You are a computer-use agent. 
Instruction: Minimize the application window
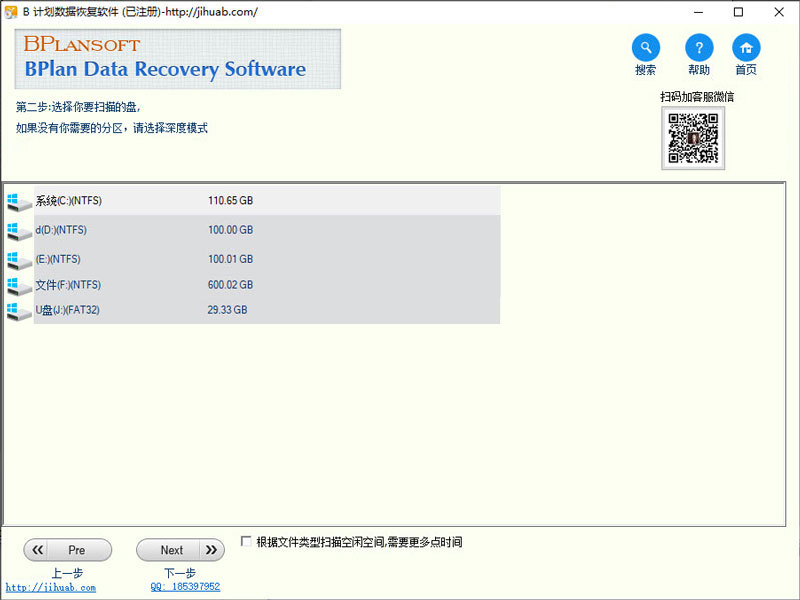698,12
